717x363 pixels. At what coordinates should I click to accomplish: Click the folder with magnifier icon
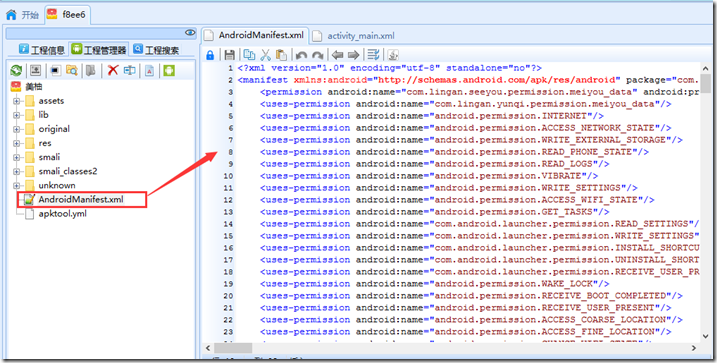coord(71,70)
